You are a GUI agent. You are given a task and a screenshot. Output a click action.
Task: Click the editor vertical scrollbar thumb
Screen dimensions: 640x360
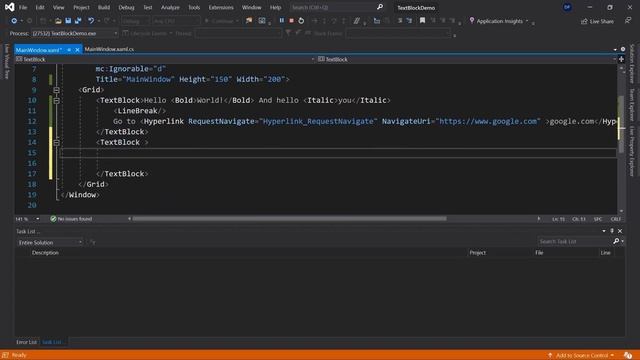pos(621,124)
